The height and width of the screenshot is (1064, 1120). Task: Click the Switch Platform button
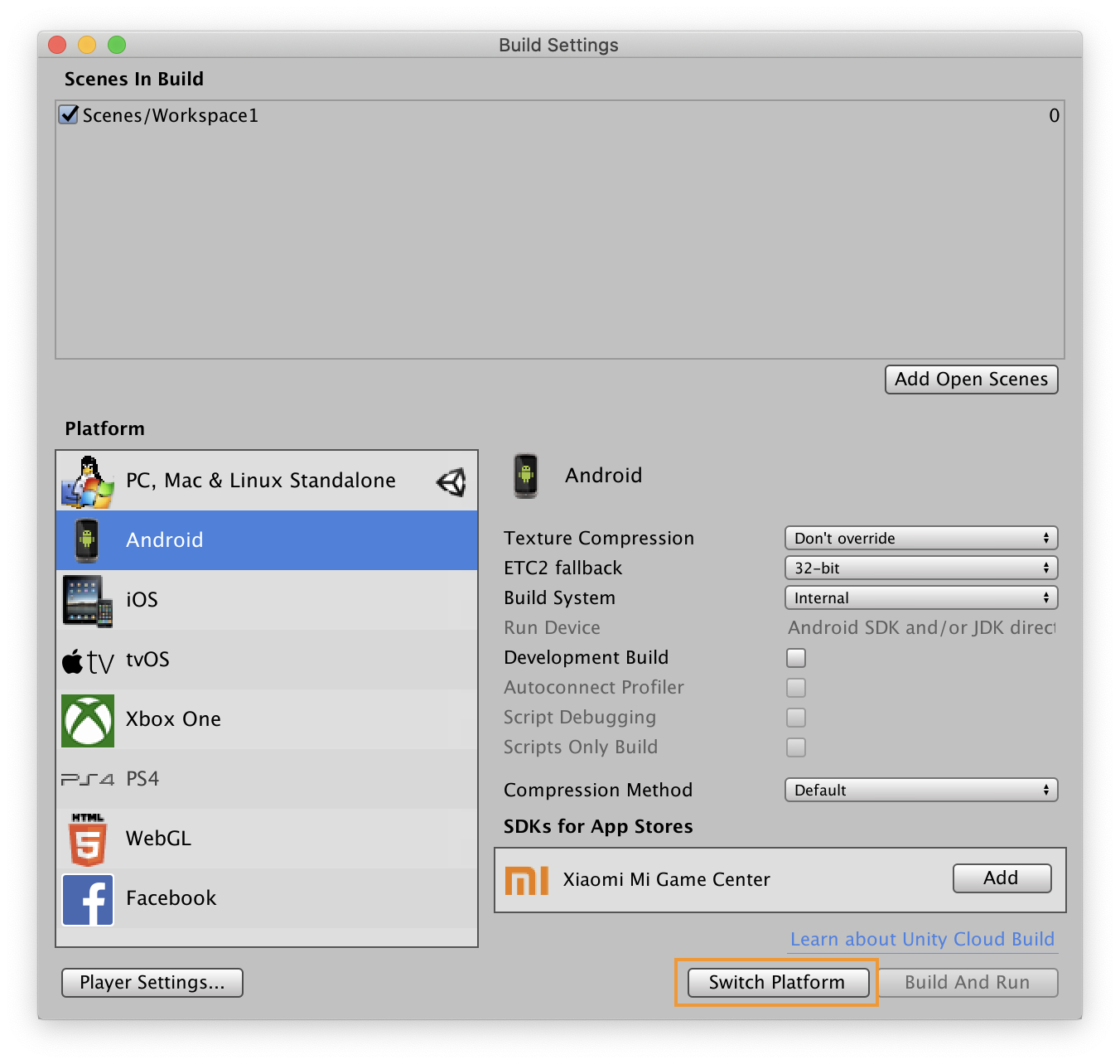click(778, 983)
